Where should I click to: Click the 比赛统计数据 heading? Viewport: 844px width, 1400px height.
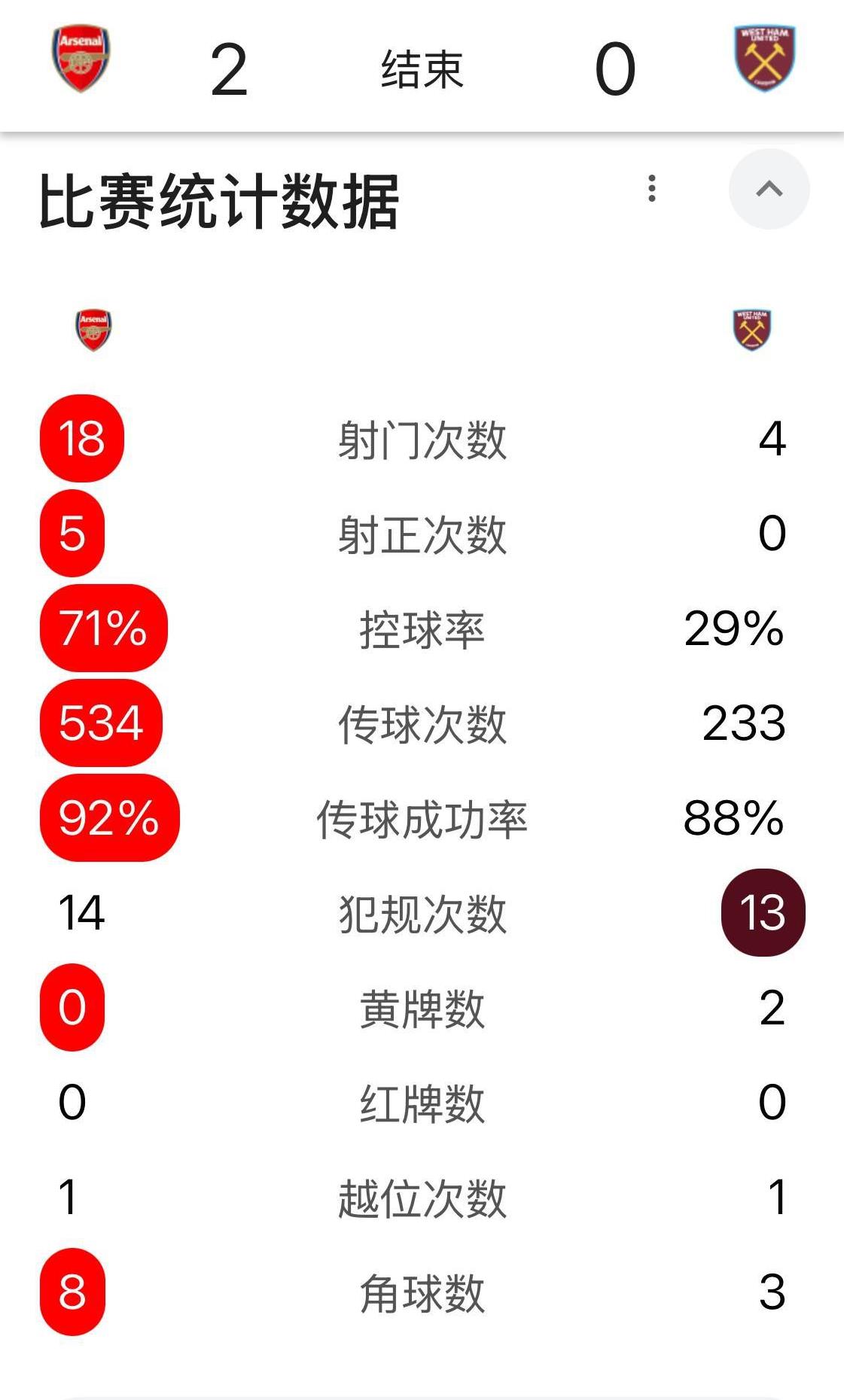(218, 201)
